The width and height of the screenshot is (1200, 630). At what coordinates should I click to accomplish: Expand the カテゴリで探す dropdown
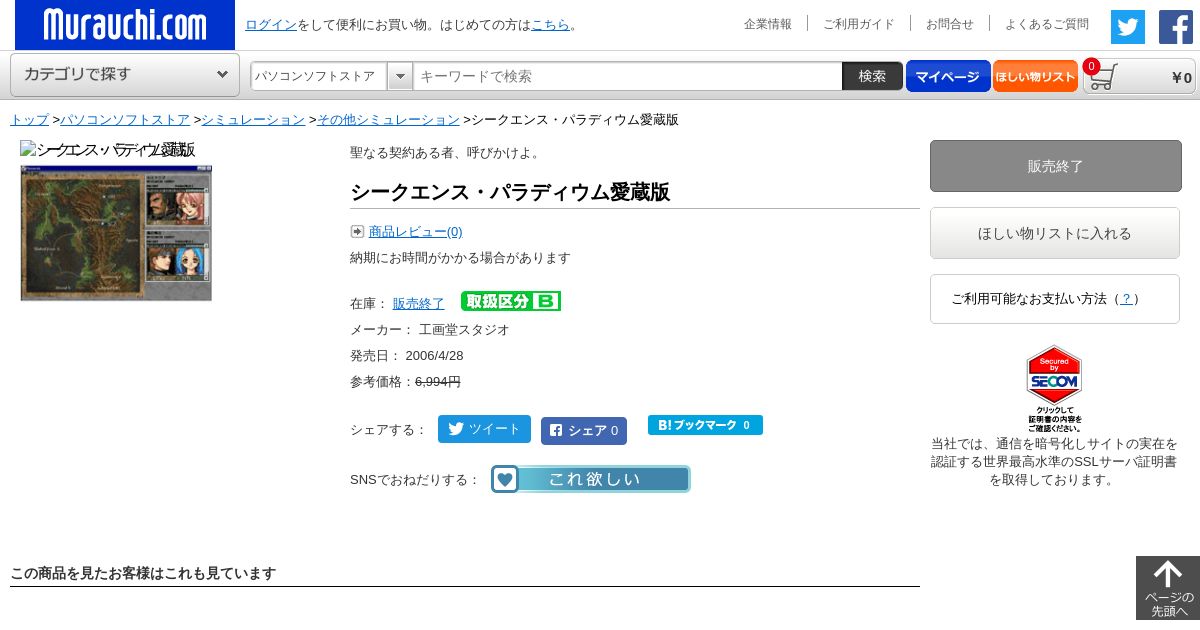coord(125,75)
